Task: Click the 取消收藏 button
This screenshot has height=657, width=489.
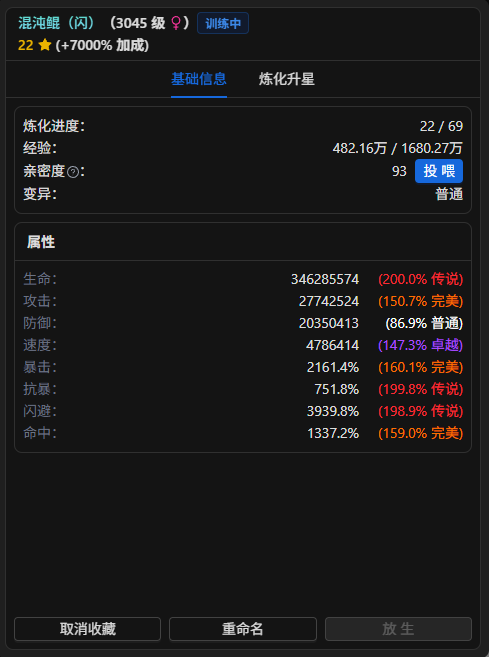Action: tap(88, 629)
